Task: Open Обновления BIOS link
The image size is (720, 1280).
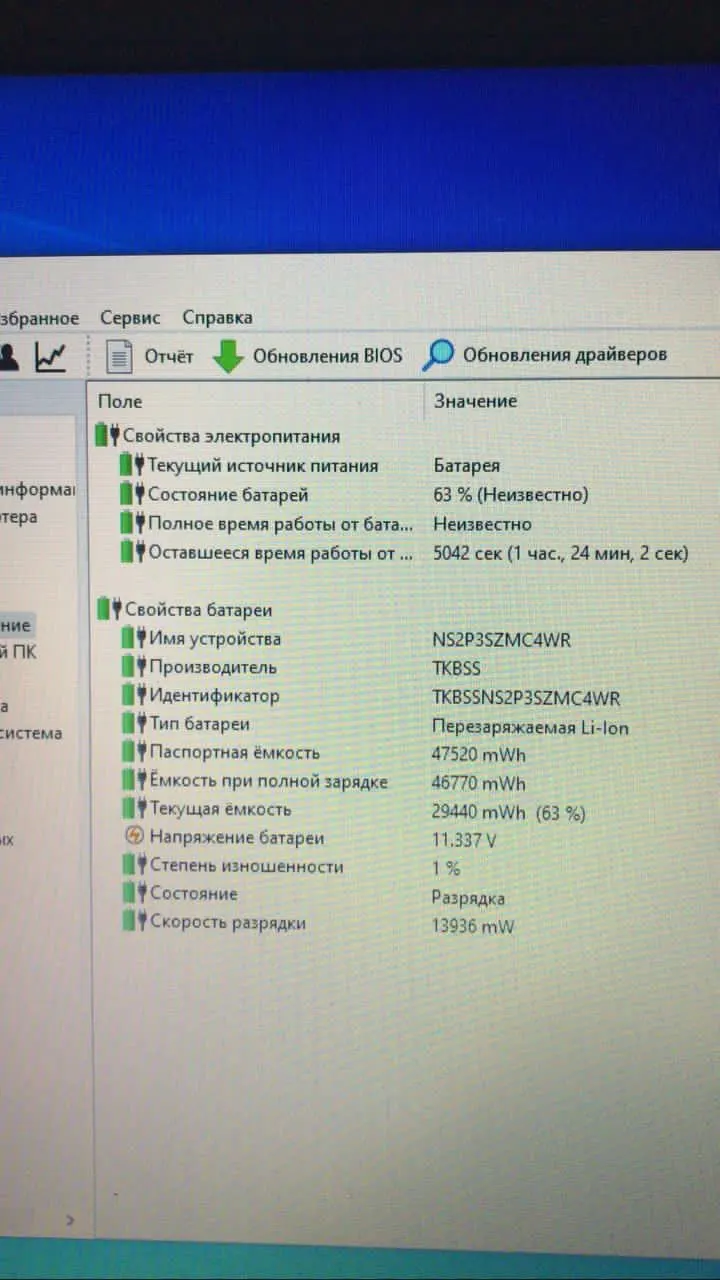Action: click(327, 355)
